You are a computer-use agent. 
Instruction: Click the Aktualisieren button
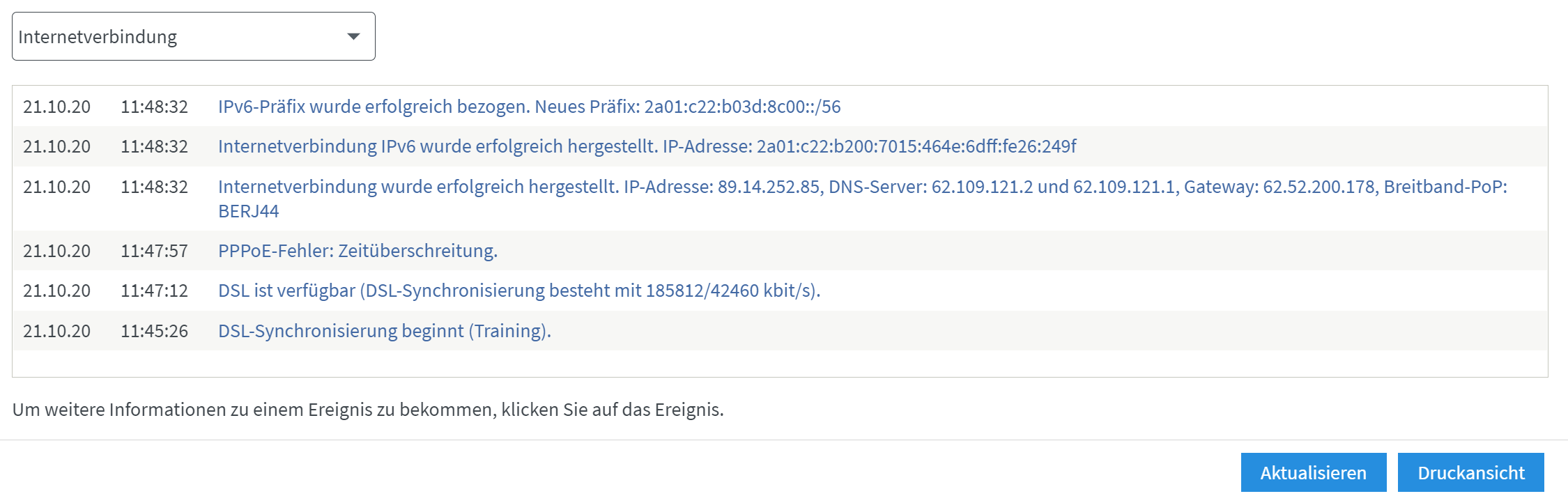coord(1314,472)
